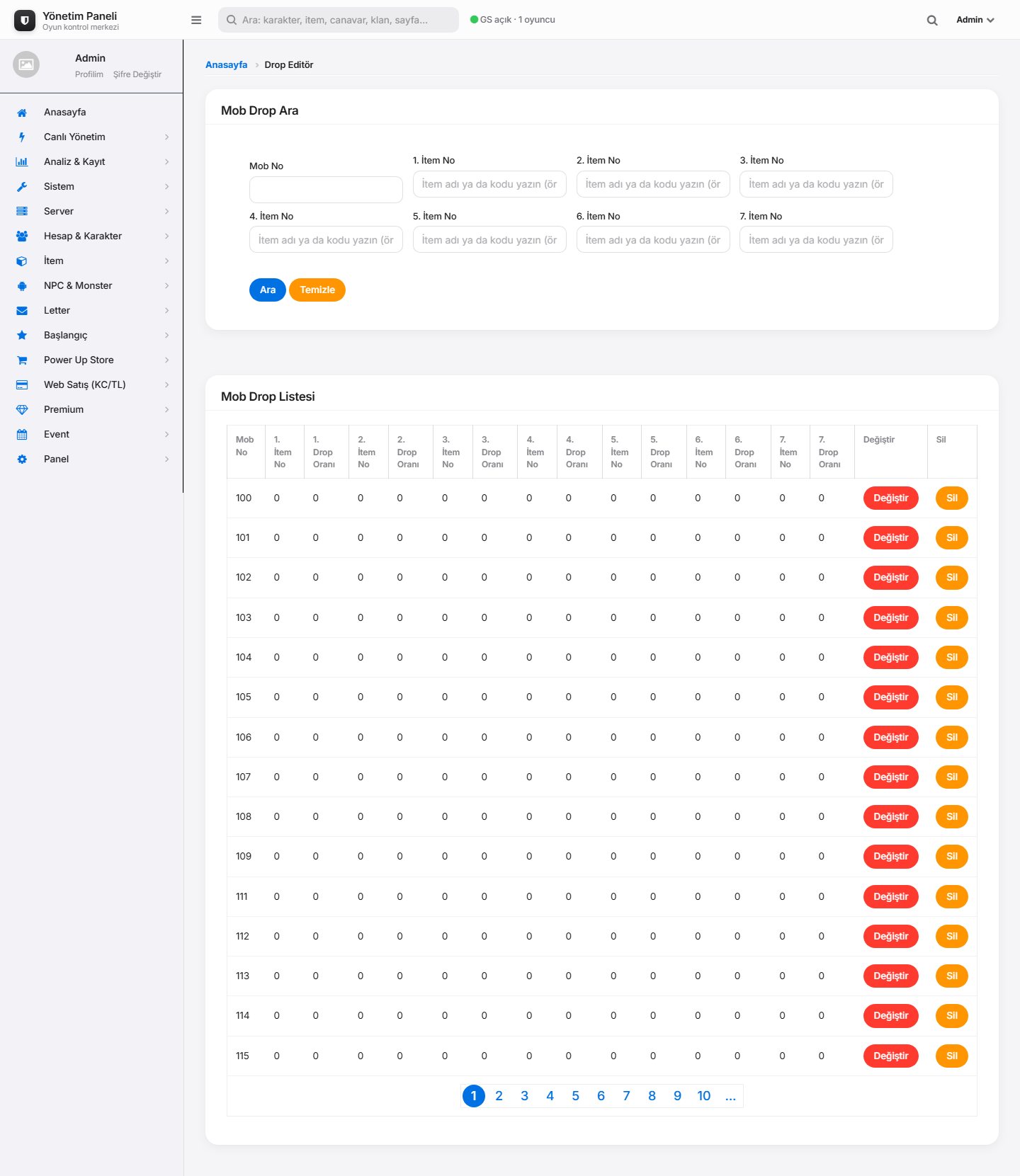Open the Event menu item
Screen dimensions: 1020x1176
tap(91, 435)
